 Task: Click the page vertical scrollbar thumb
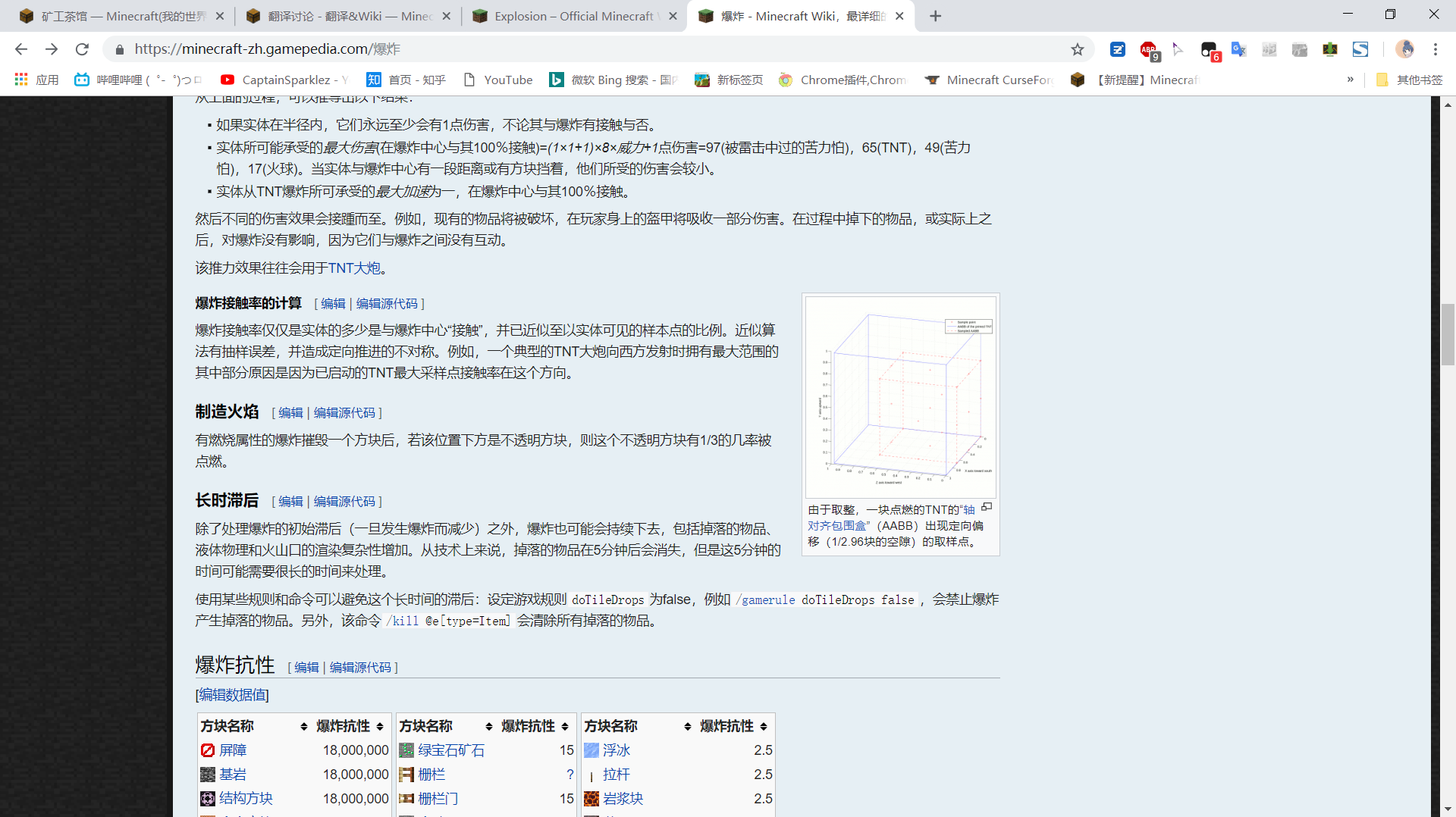tap(1448, 334)
